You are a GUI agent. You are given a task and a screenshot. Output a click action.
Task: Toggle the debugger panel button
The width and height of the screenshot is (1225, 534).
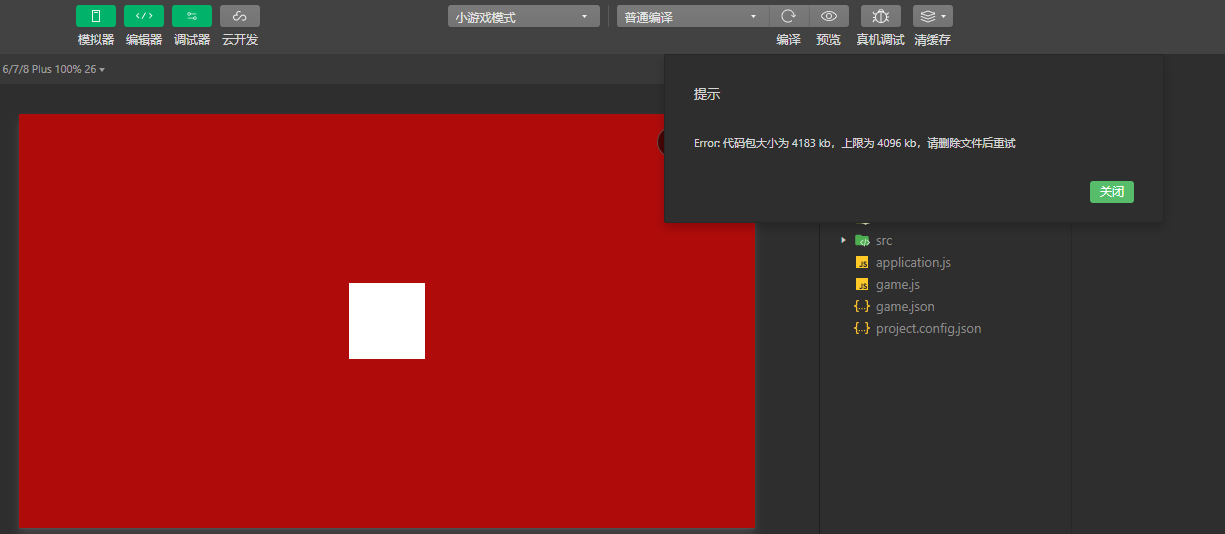pyautogui.click(x=192, y=16)
